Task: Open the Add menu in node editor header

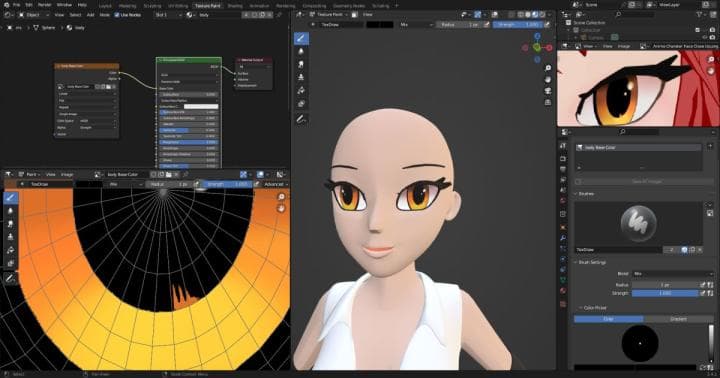Action: tap(90, 15)
